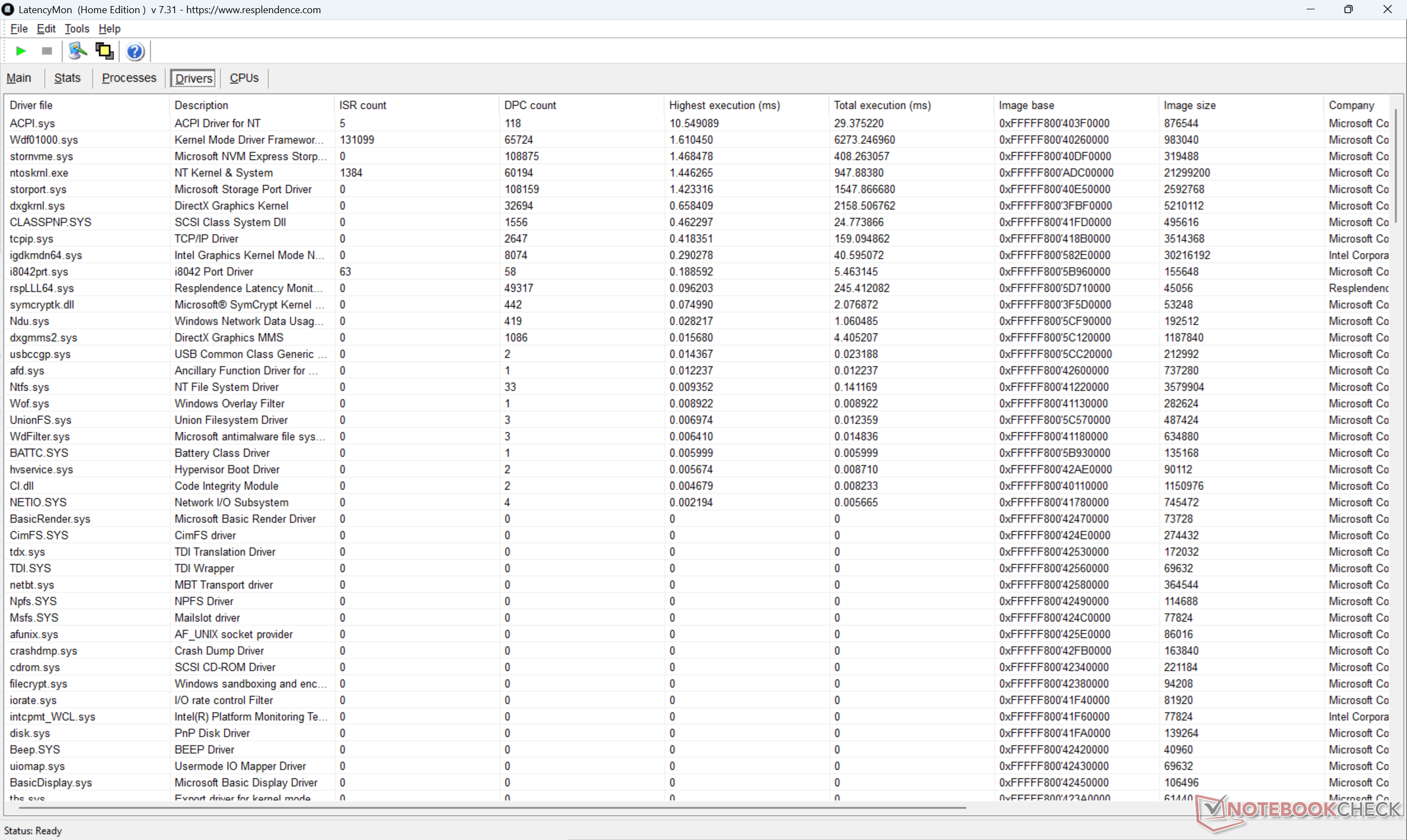The image size is (1407, 840).
Task: Switch to the Processes tab
Action: pyautogui.click(x=129, y=77)
